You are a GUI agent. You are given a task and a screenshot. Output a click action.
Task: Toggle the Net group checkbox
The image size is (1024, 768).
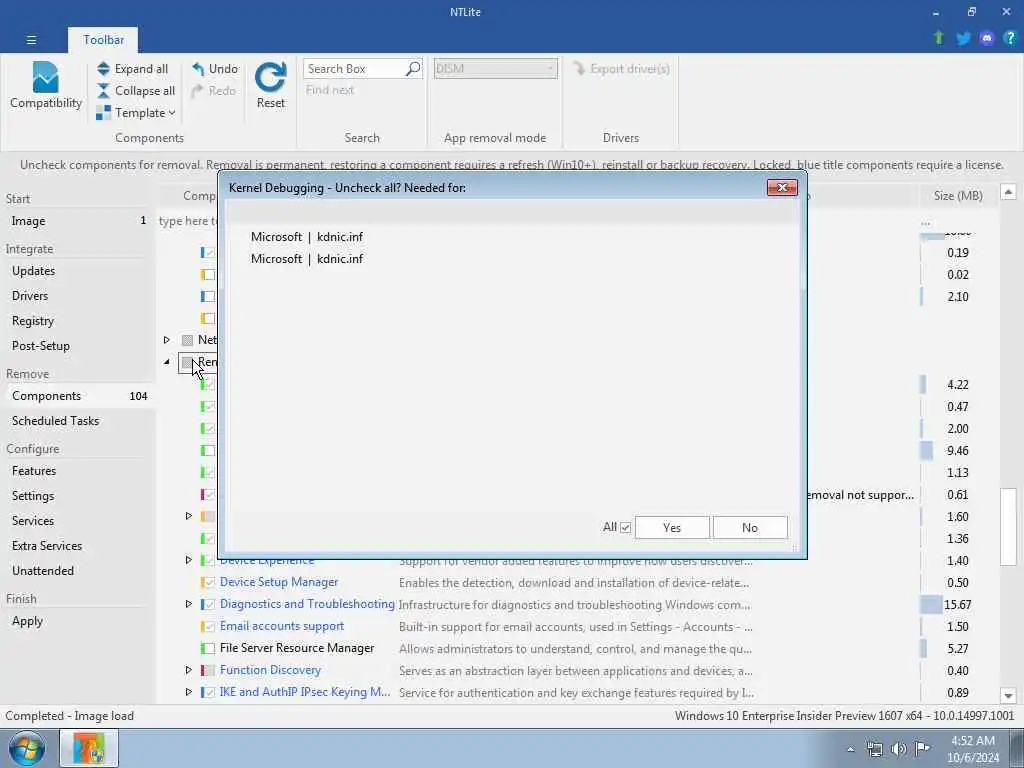coord(187,340)
